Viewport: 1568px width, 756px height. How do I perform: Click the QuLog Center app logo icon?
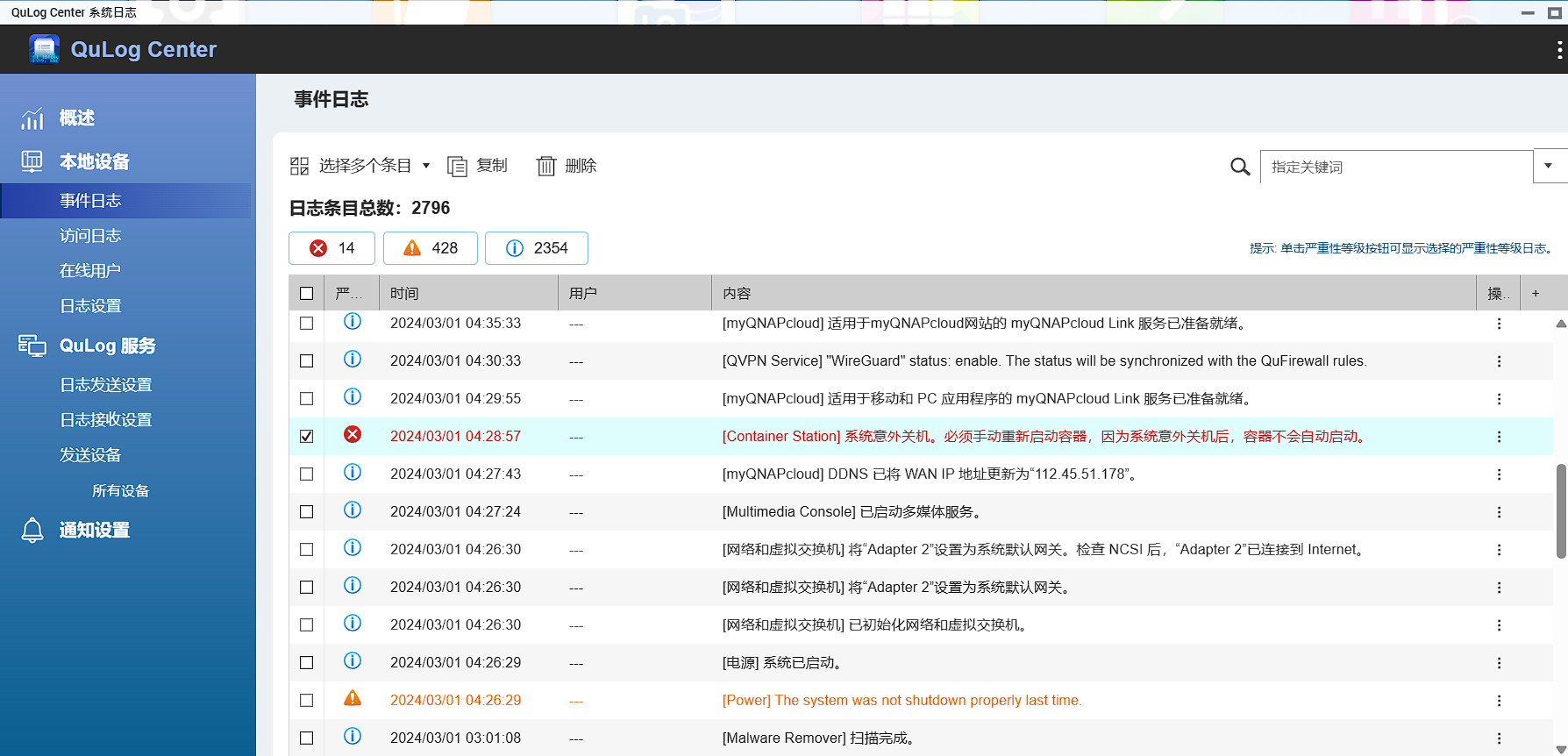[x=44, y=49]
